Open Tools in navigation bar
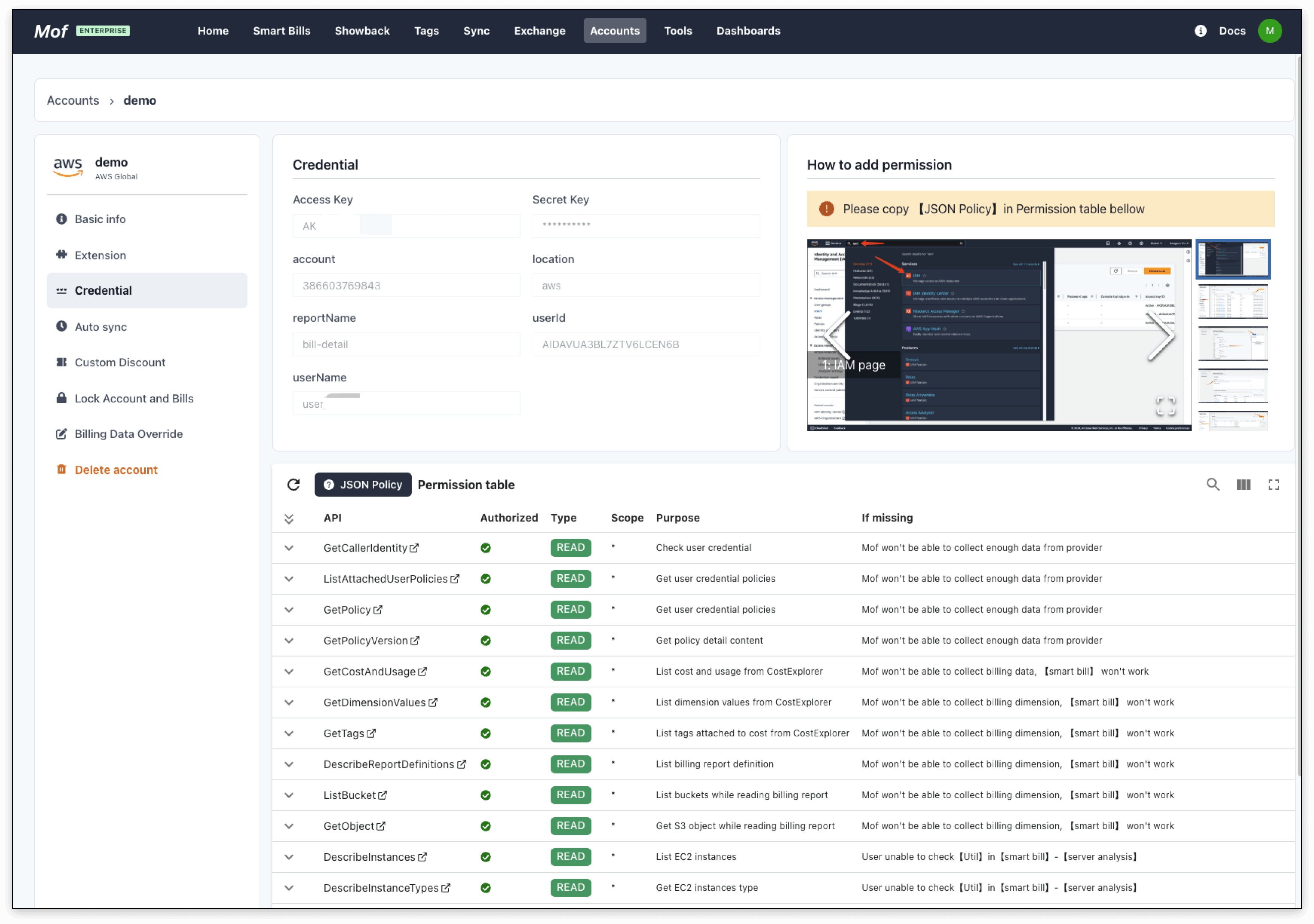The image size is (1314, 924). pos(678,31)
